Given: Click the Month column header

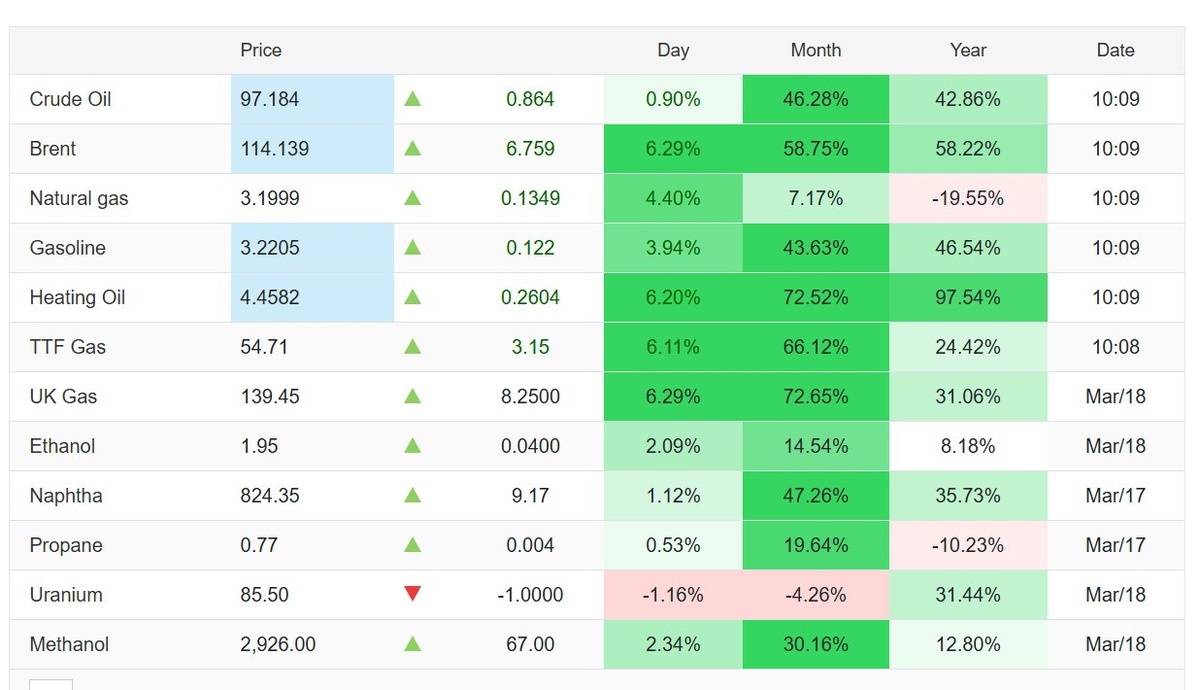Looking at the screenshot, I should click(816, 50).
